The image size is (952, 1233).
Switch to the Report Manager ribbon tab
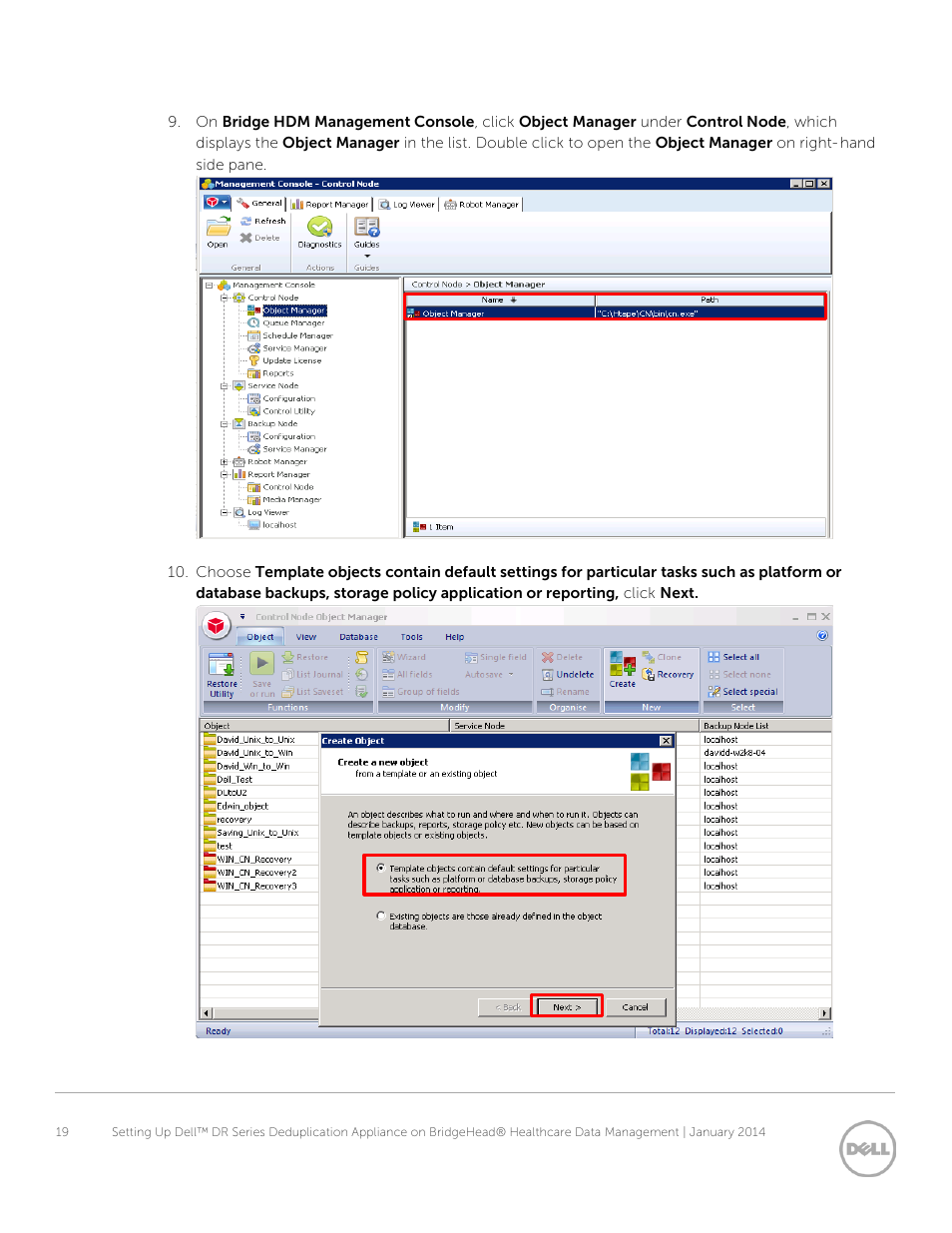pos(330,205)
